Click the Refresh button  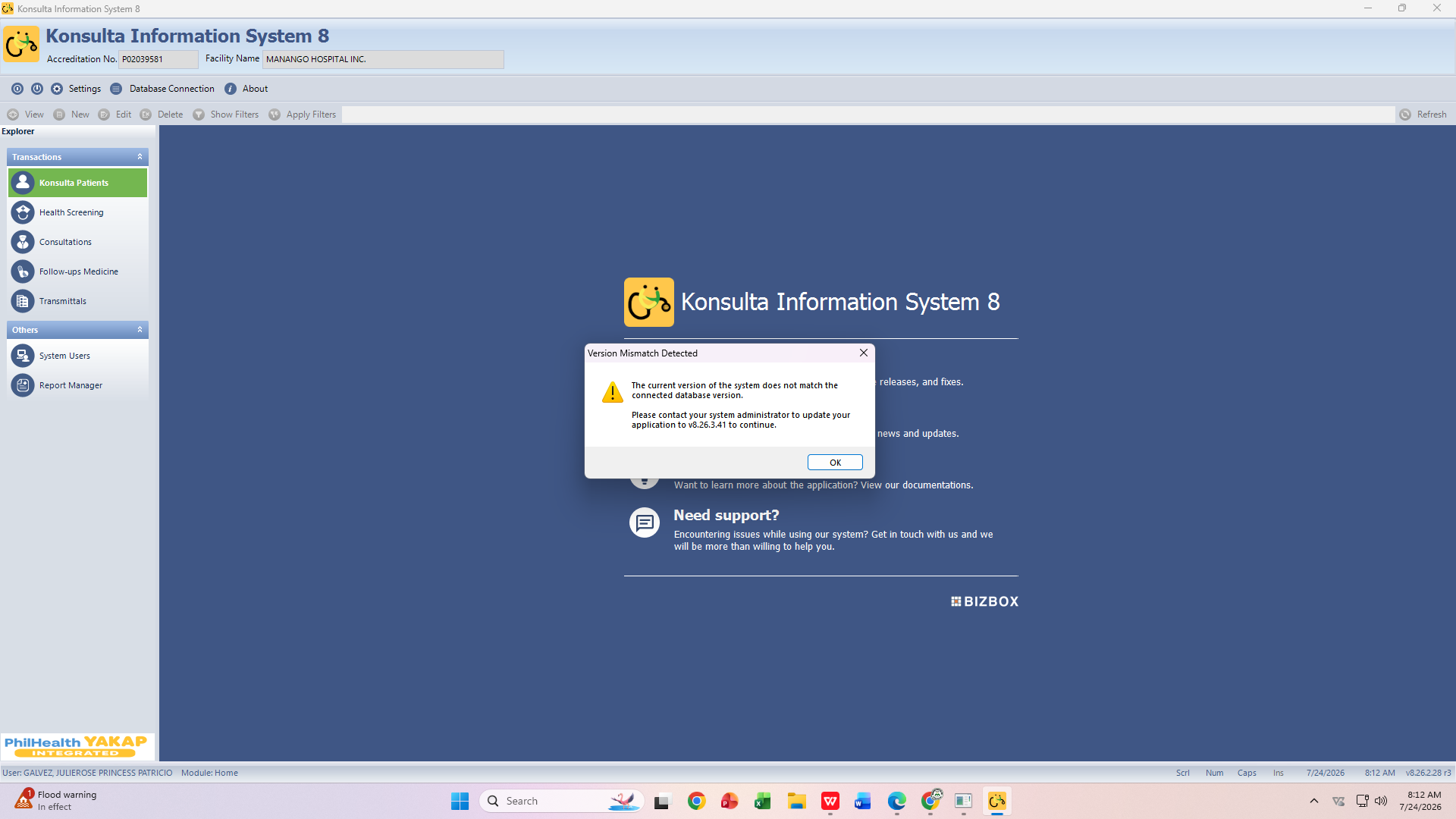tap(1423, 115)
